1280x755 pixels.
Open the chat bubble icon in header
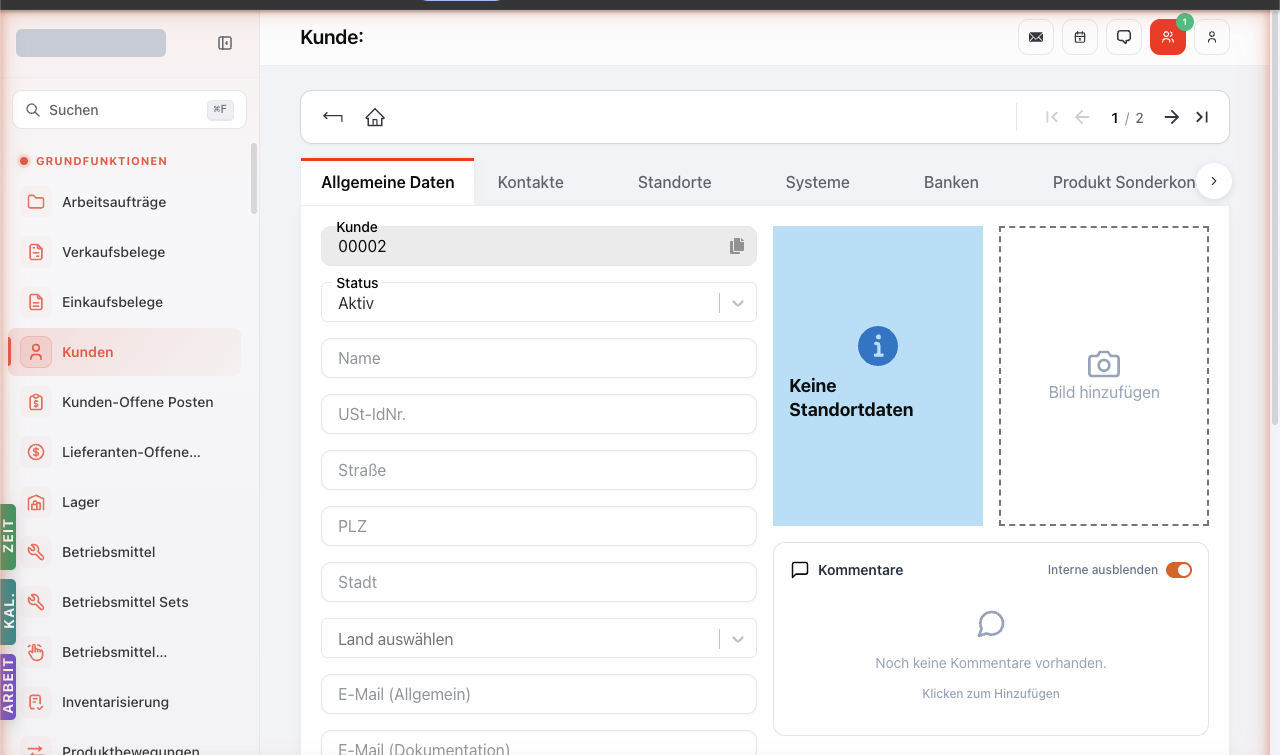point(1124,37)
